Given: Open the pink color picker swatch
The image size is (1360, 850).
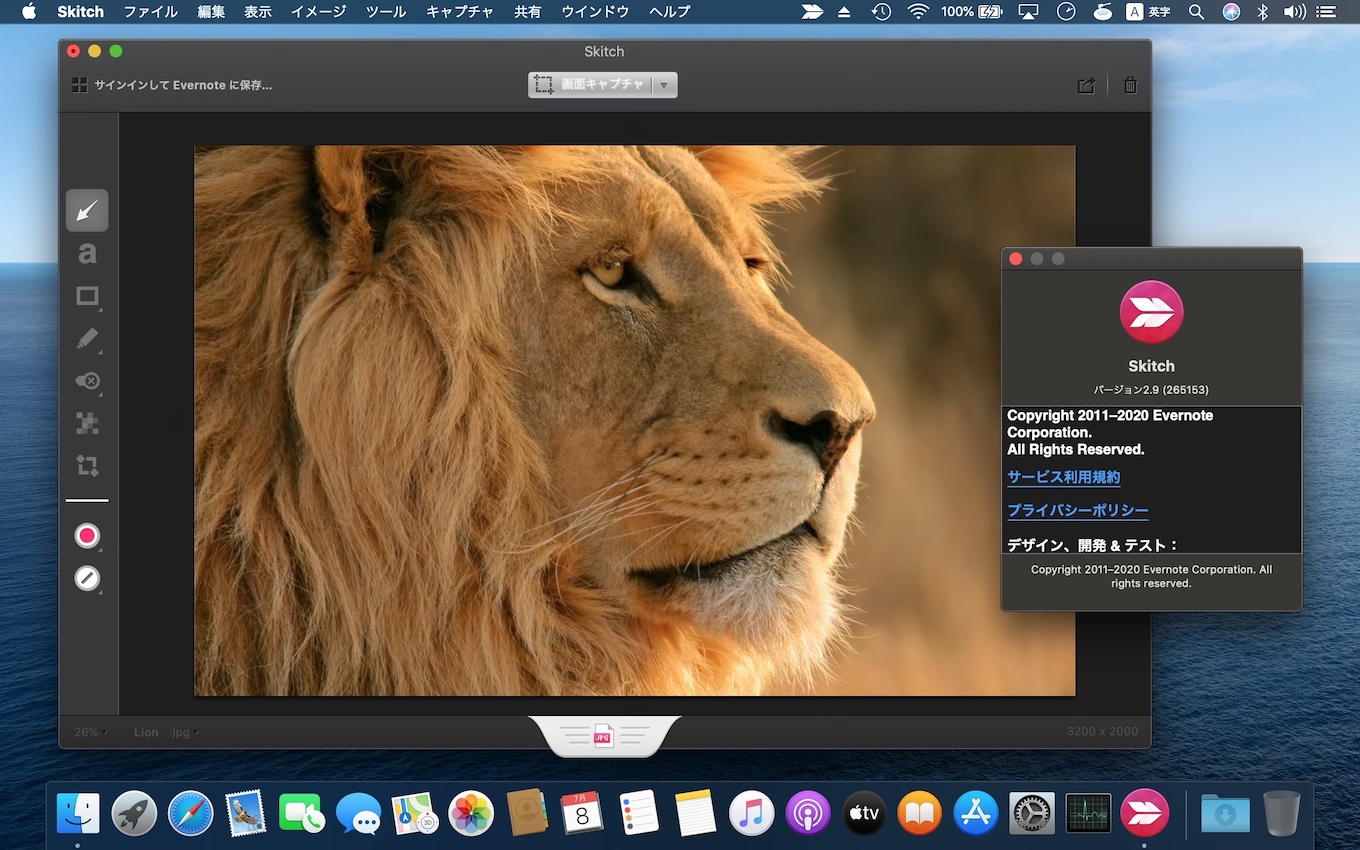Looking at the screenshot, I should click(87, 536).
